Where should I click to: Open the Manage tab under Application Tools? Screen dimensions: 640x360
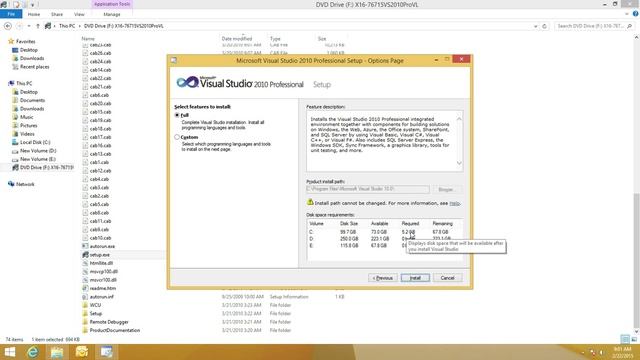tap(112, 14)
